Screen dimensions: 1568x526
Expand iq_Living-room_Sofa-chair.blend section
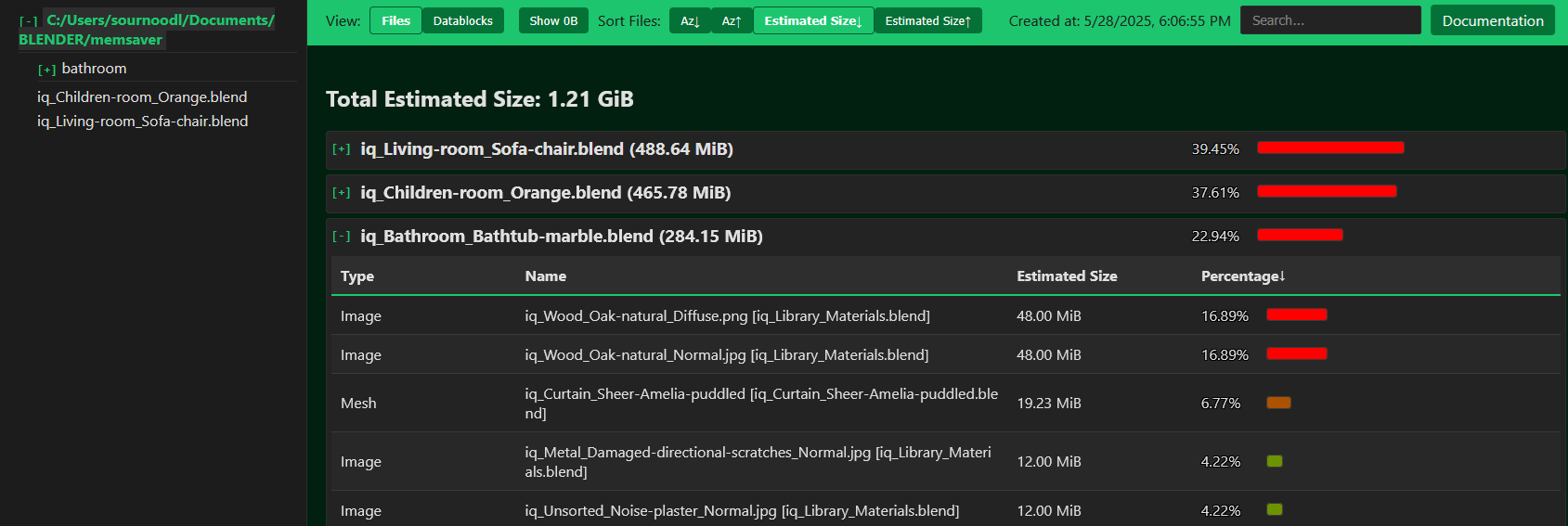(342, 149)
